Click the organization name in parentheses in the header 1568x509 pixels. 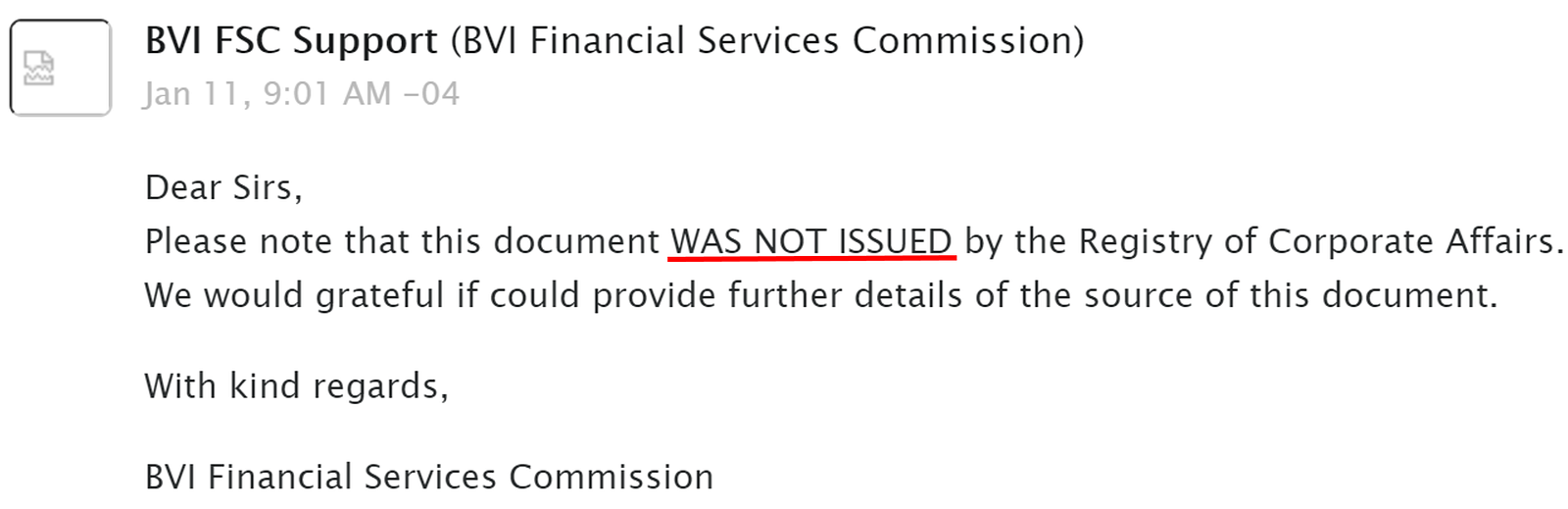point(767,41)
